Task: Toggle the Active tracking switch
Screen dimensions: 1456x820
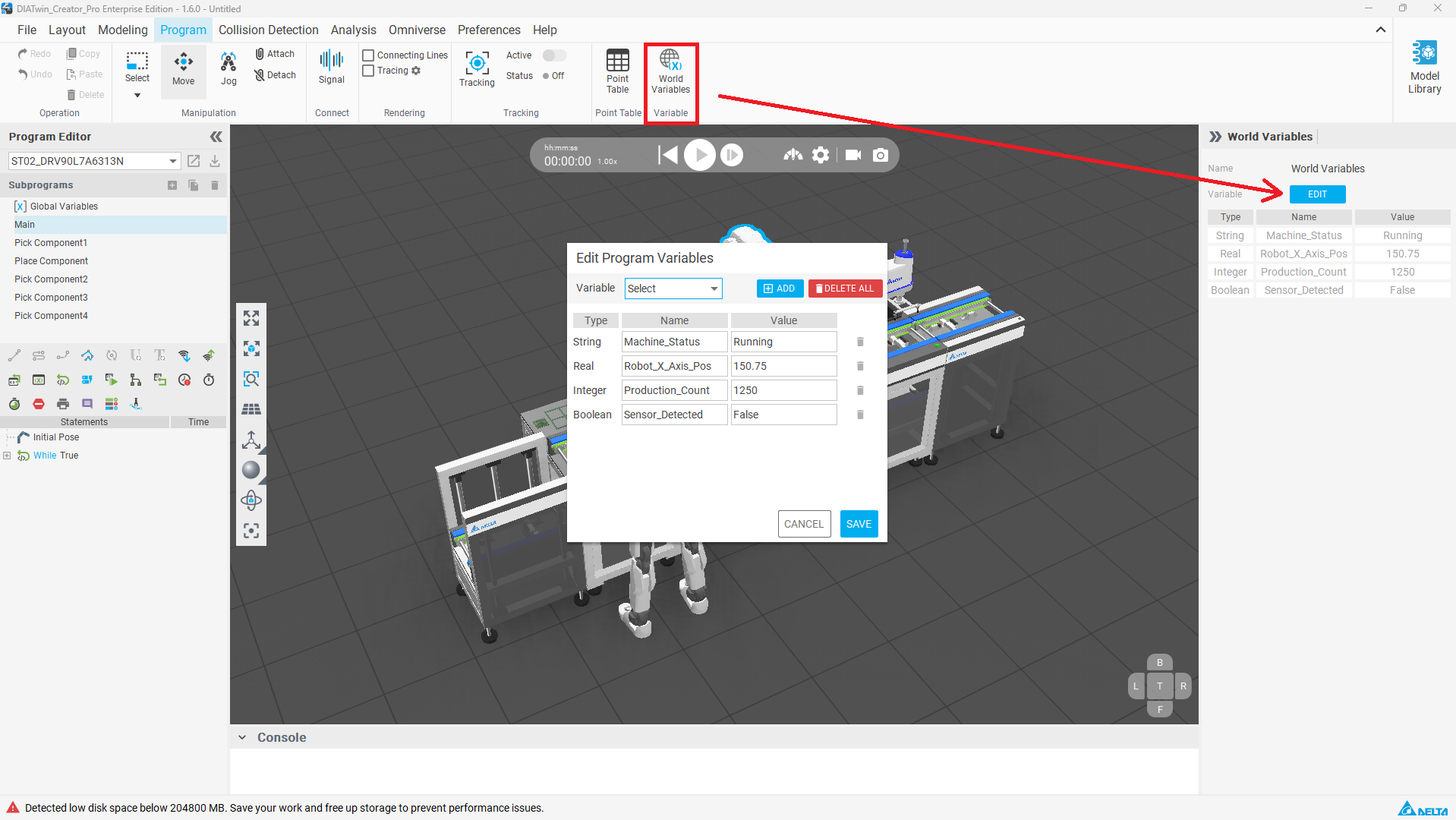Action: click(554, 55)
